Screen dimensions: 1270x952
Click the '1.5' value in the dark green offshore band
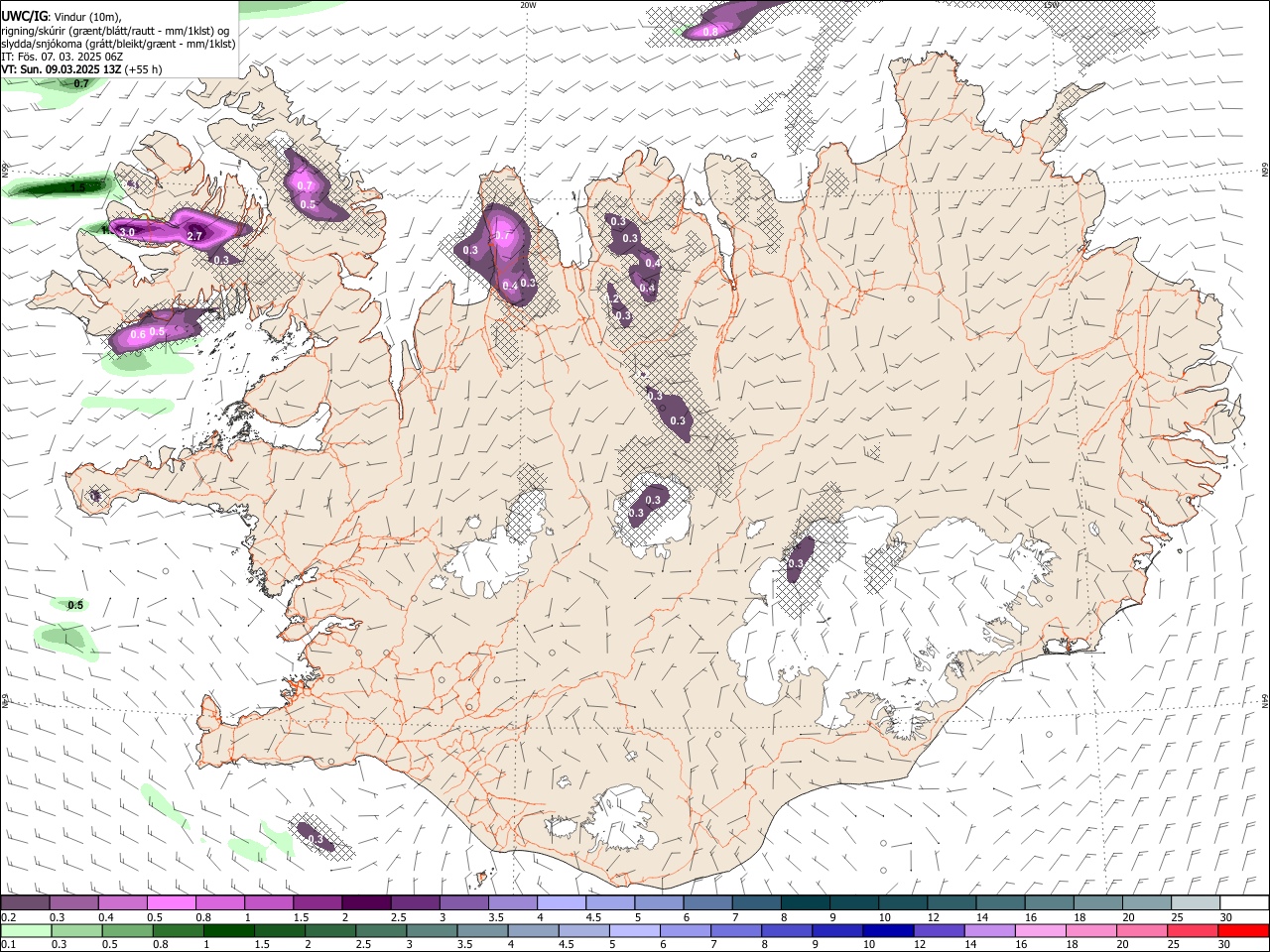(x=77, y=186)
